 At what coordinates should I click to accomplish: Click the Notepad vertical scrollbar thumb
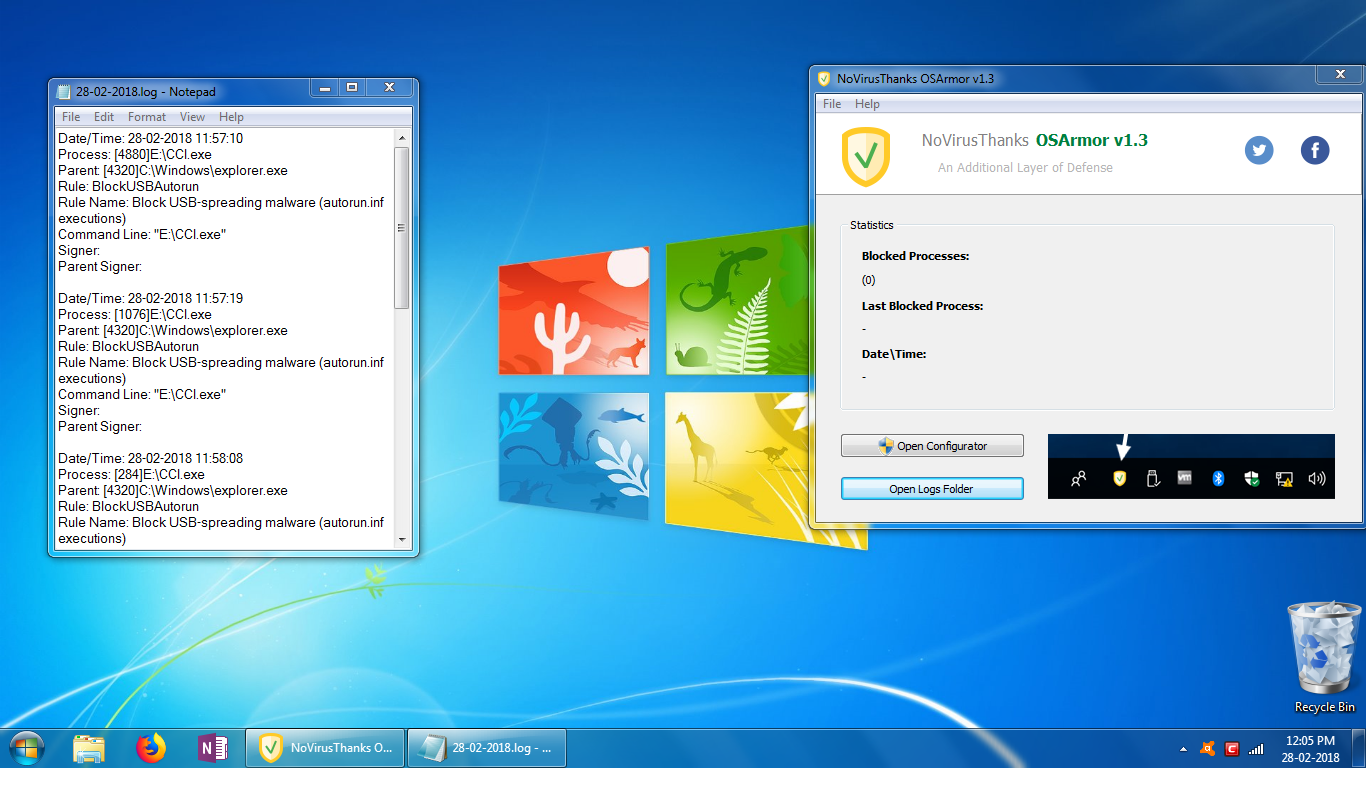pyautogui.click(x=402, y=227)
